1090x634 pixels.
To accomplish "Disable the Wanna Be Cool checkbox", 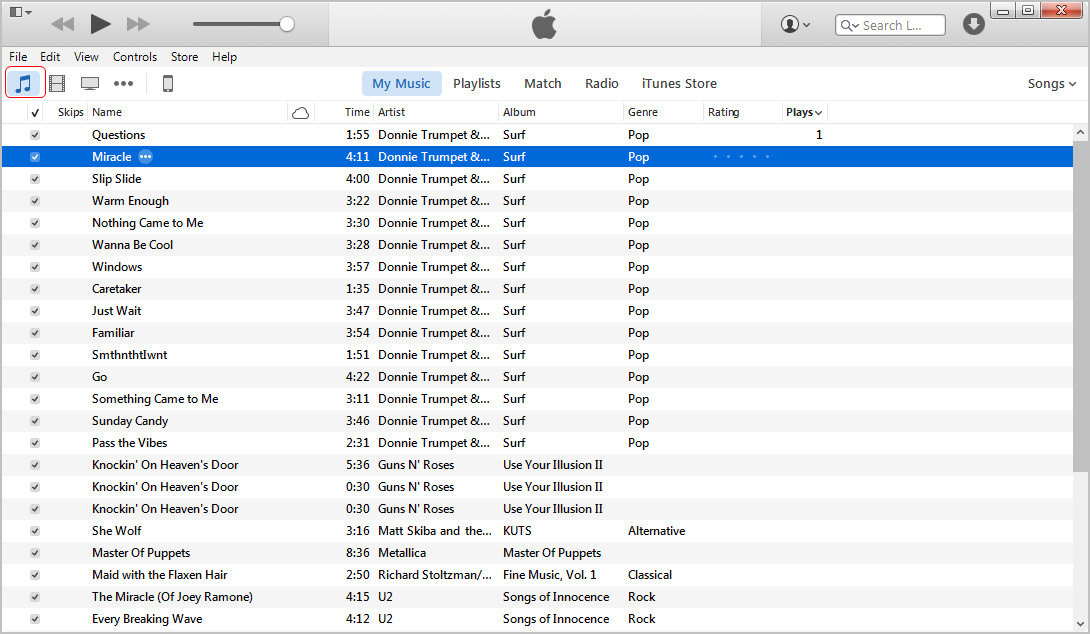I will point(35,245).
